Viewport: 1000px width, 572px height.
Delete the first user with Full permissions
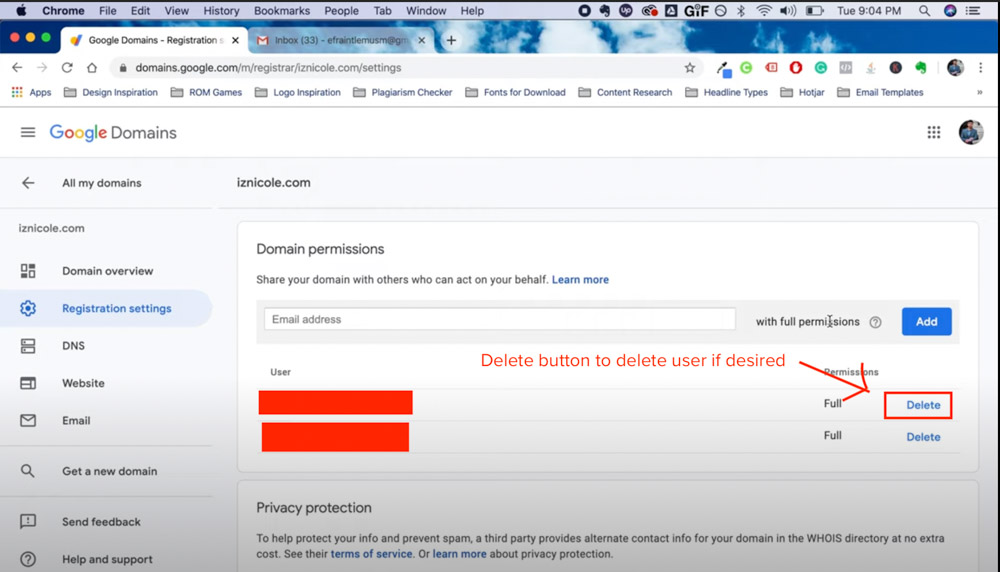point(923,406)
